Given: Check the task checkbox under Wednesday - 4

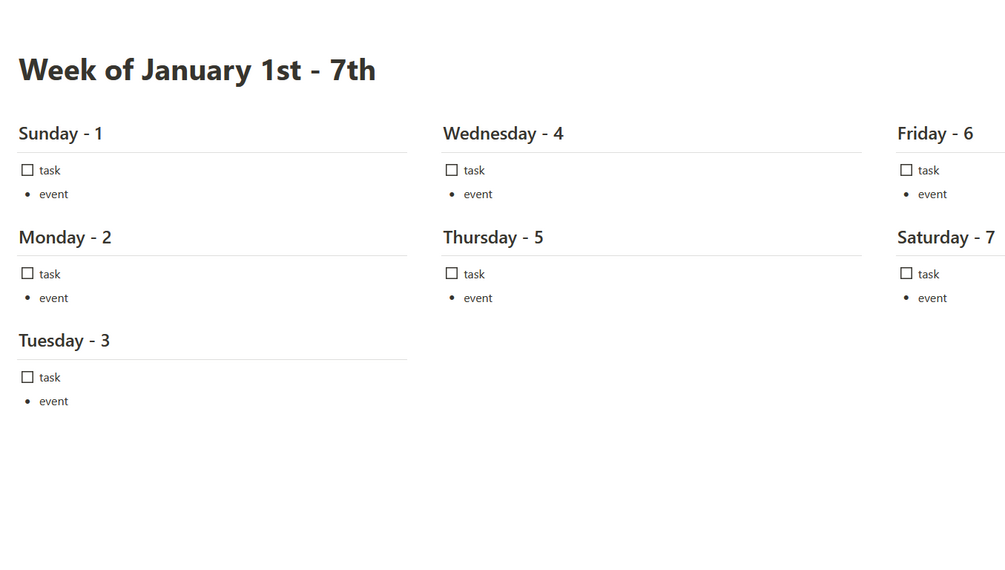Looking at the screenshot, I should click(x=452, y=170).
